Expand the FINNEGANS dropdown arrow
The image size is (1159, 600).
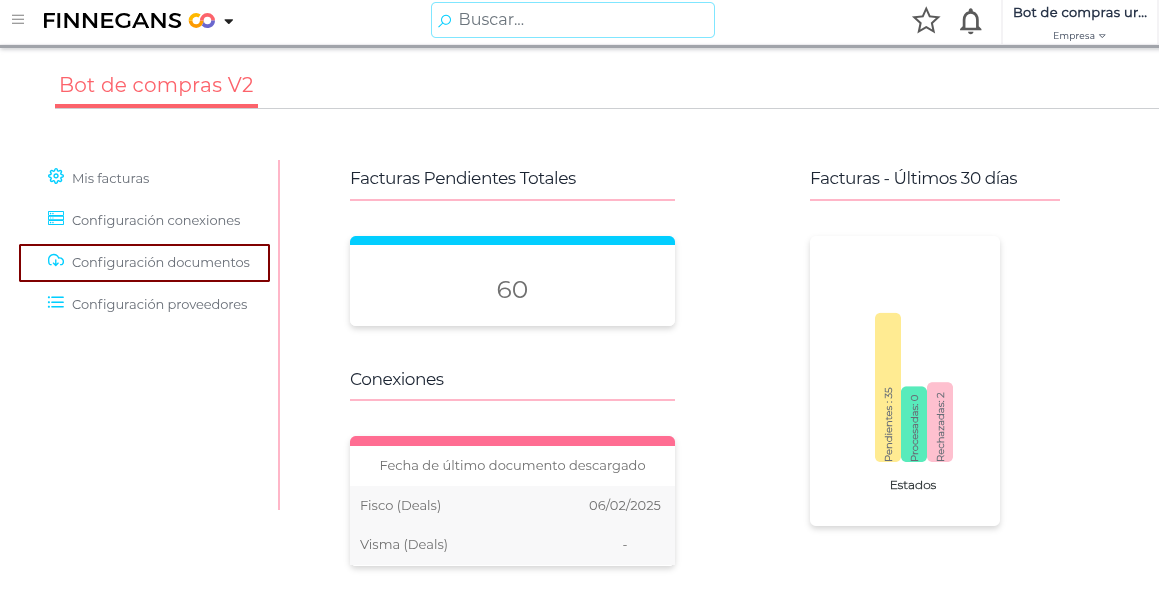coord(229,21)
